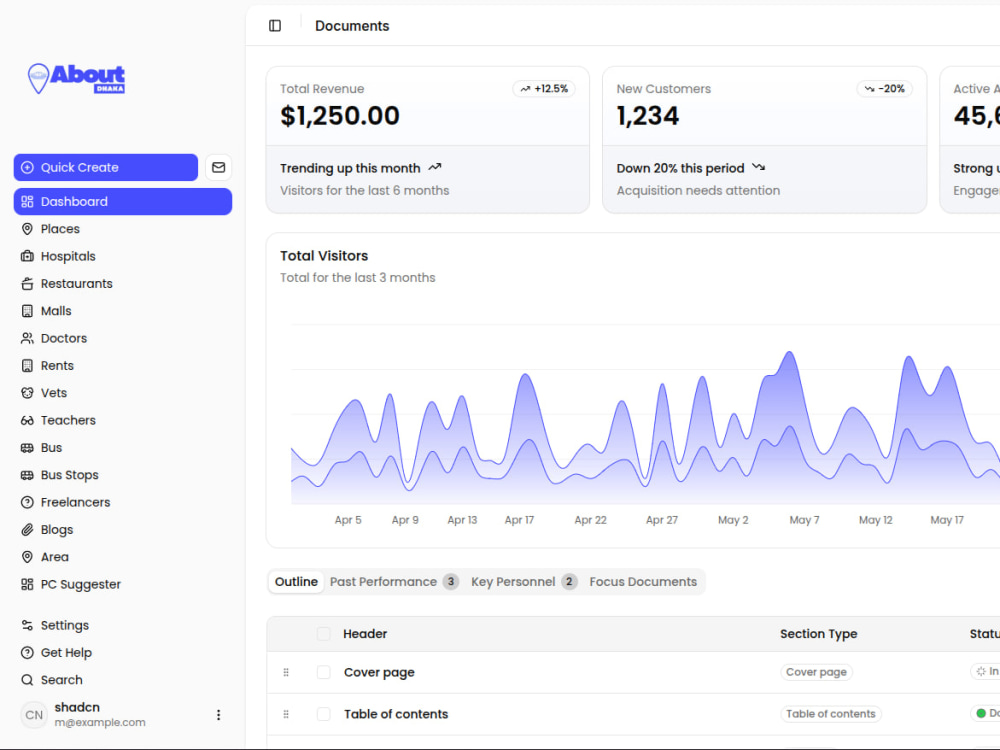Click the Get Help question icon
This screenshot has height=750, width=1000.
point(27,653)
